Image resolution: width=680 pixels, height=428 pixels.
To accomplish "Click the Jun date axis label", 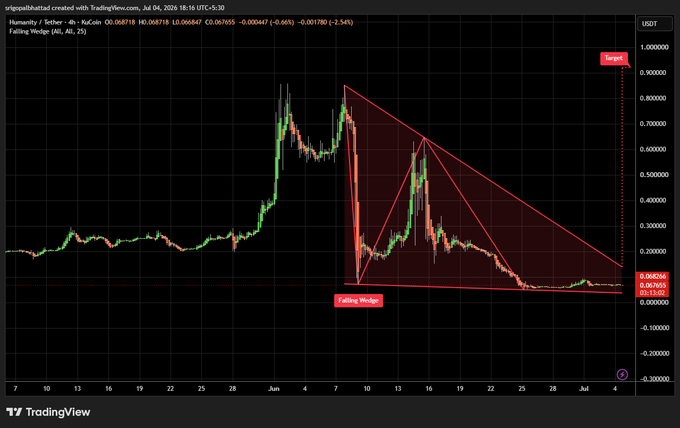I will click(274, 389).
